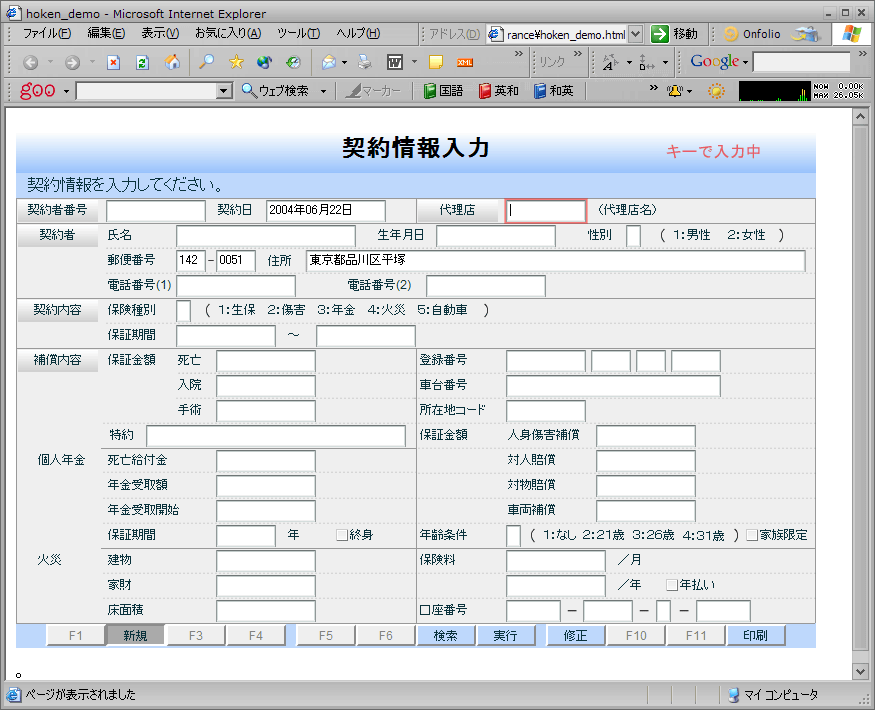875x710 pixels.
Task: Open the ファイル(F) menu
Action: click(47, 33)
